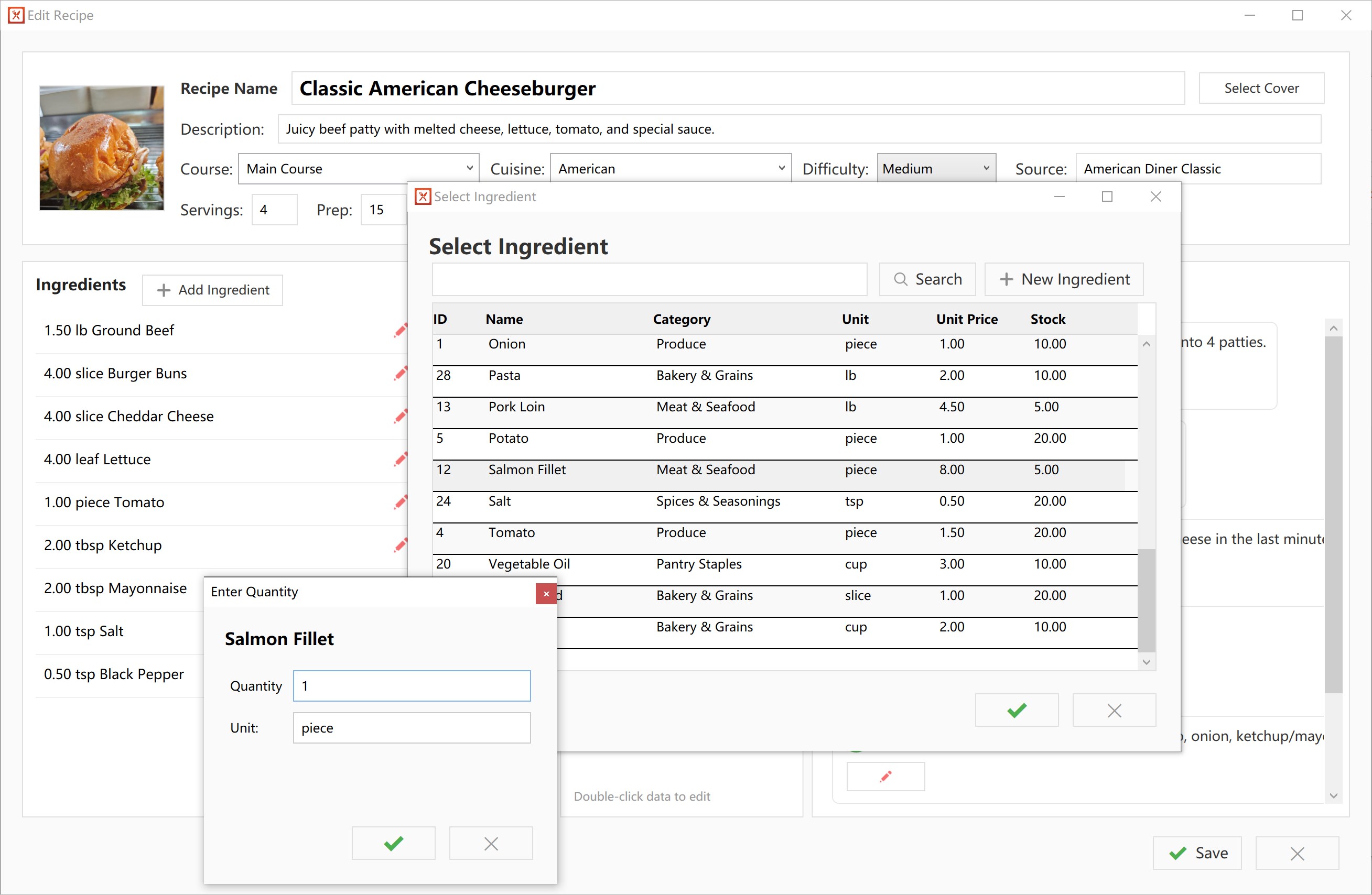Click ingredient table scrollbar up arrow

pos(1146,344)
